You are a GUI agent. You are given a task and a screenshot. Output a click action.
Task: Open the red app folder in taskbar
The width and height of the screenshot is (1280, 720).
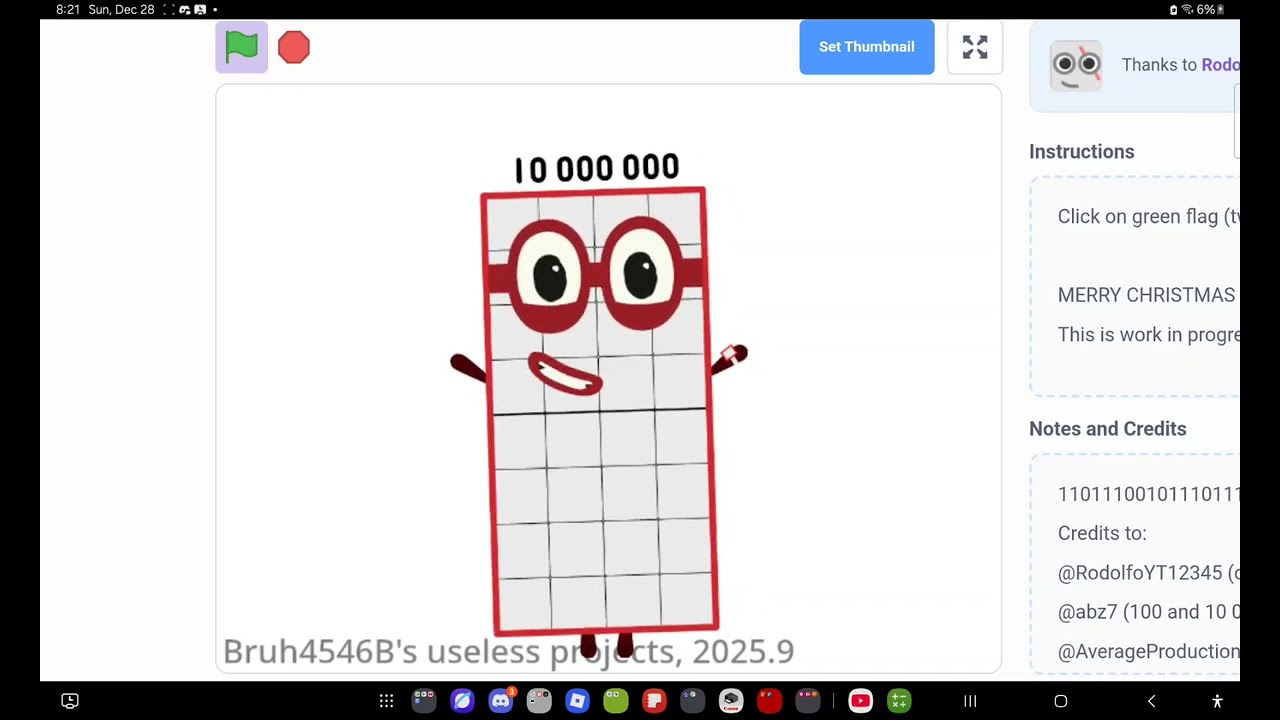[x=769, y=701]
